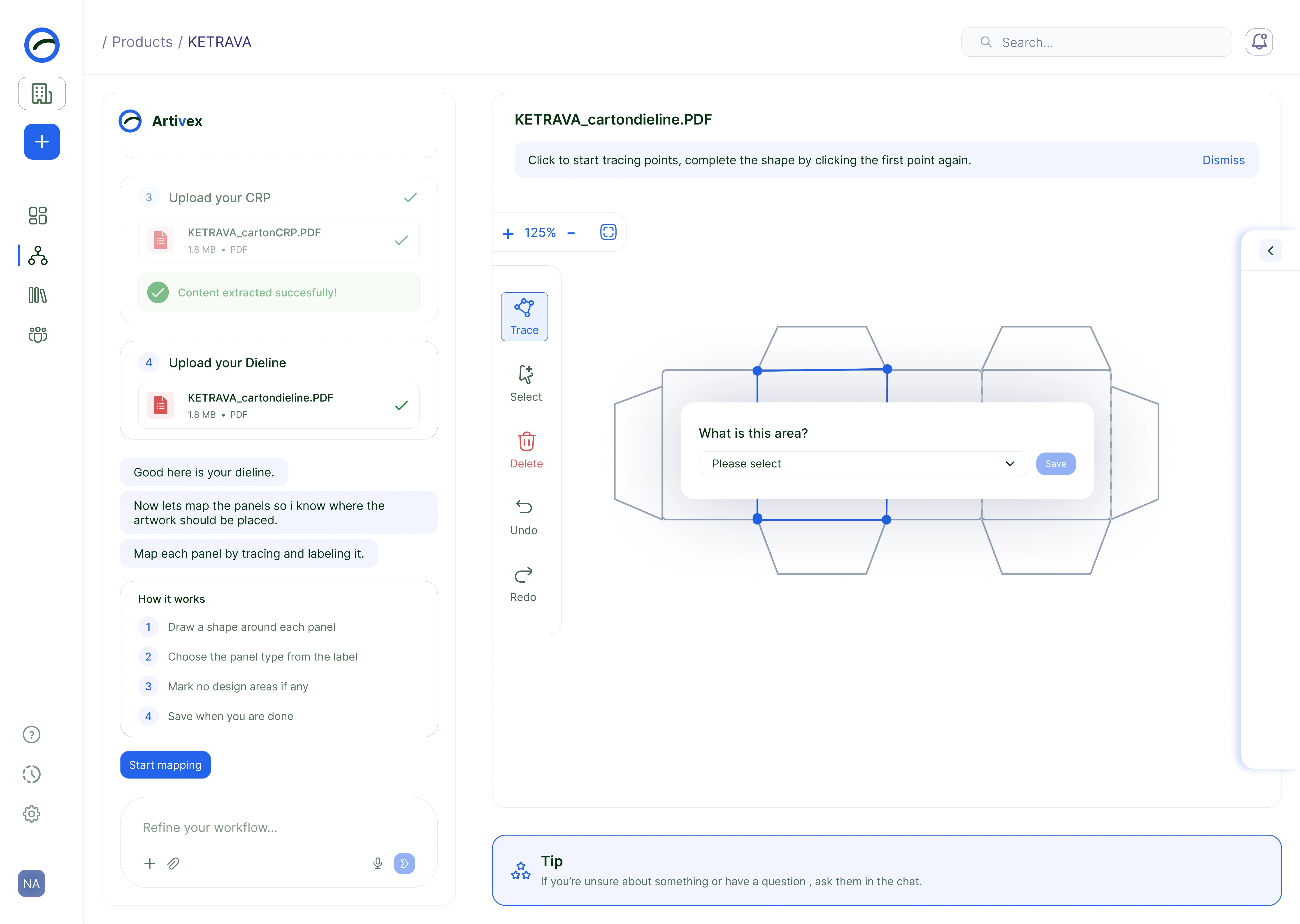
Task: Open the library books sidebar icon
Action: point(37,295)
